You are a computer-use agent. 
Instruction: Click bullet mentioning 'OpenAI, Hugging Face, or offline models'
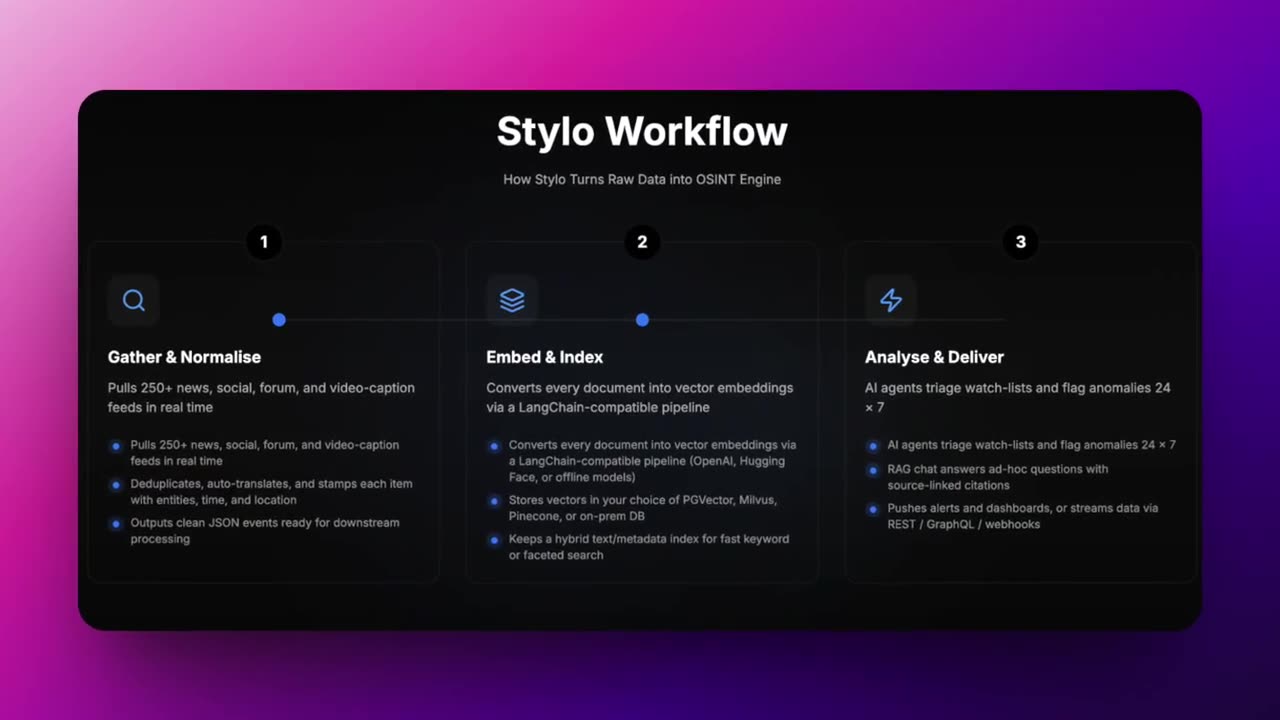[653, 461]
